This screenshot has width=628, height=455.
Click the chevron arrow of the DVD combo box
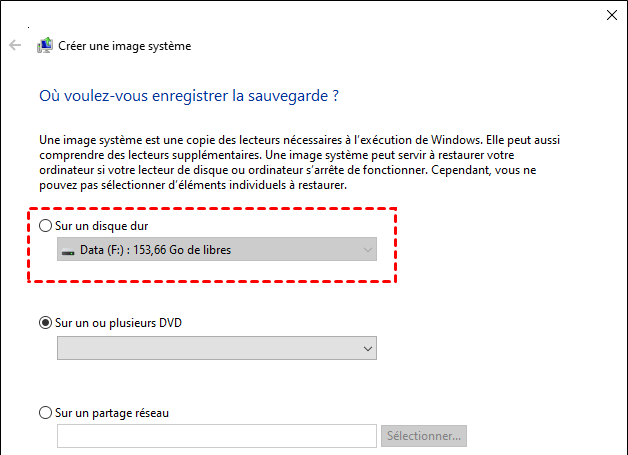pyautogui.click(x=368, y=347)
